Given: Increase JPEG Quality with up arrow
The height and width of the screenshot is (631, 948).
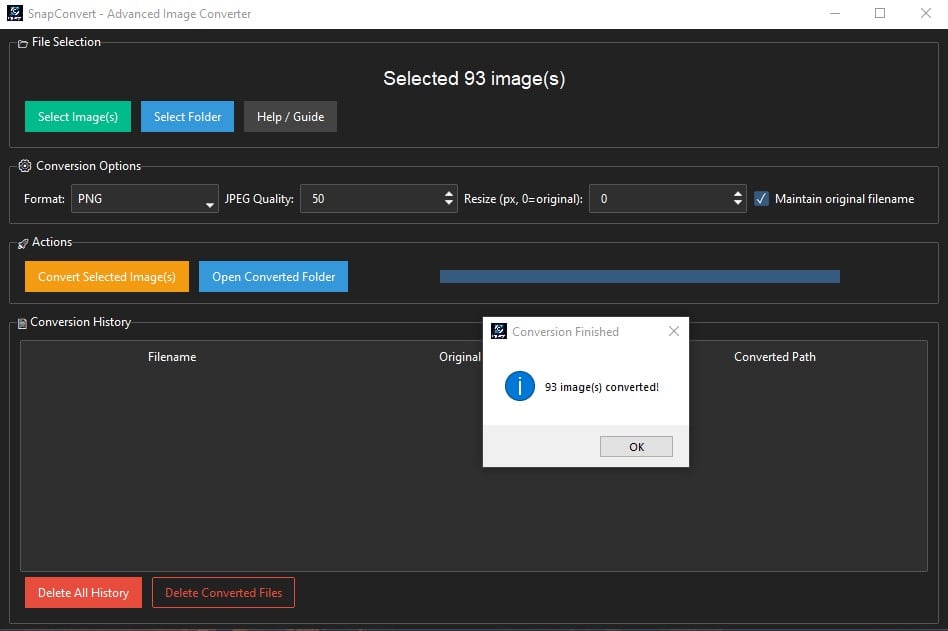Looking at the screenshot, I should point(449,193).
